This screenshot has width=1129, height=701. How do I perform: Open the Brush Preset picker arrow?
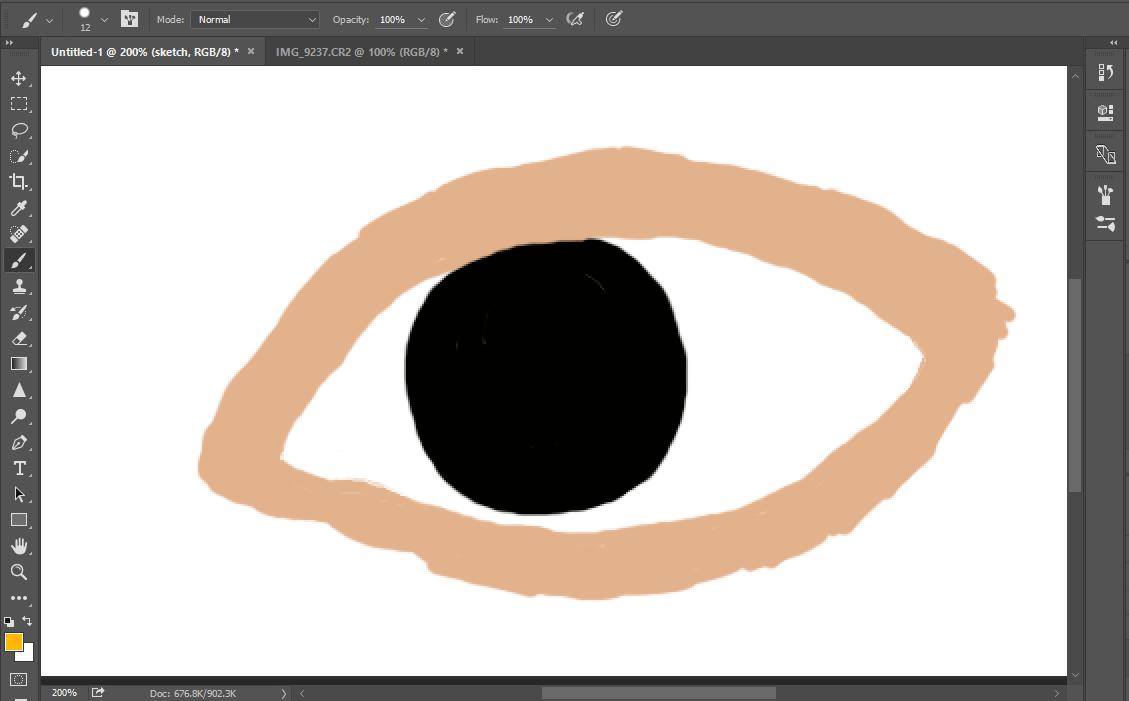click(104, 19)
